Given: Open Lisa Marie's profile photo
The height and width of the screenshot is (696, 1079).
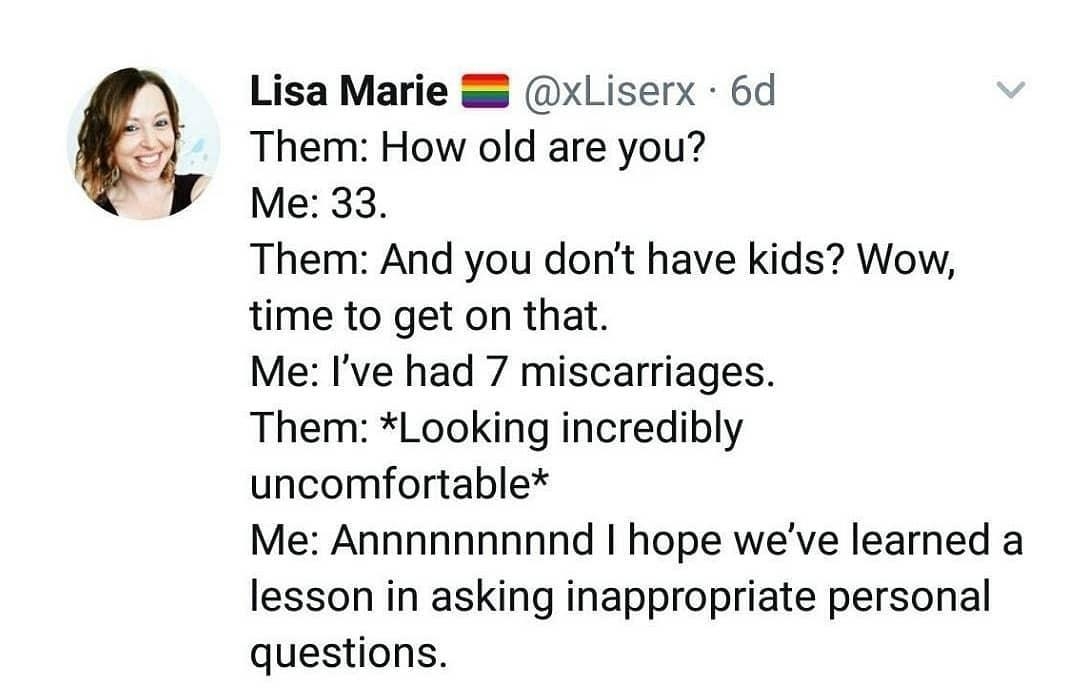Looking at the screenshot, I should point(142,142).
